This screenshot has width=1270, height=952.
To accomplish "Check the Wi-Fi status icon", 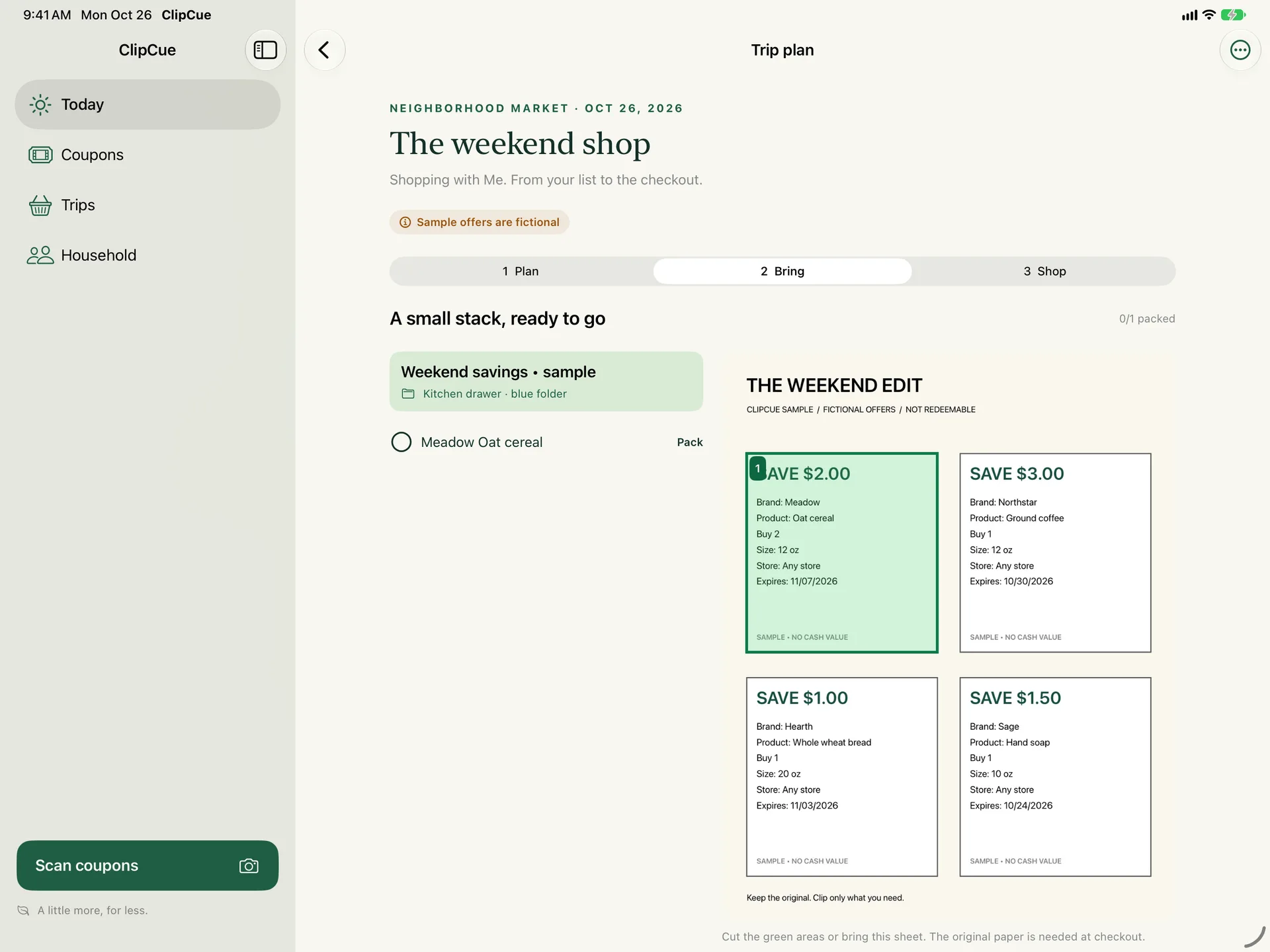I will pyautogui.click(x=1208, y=15).
